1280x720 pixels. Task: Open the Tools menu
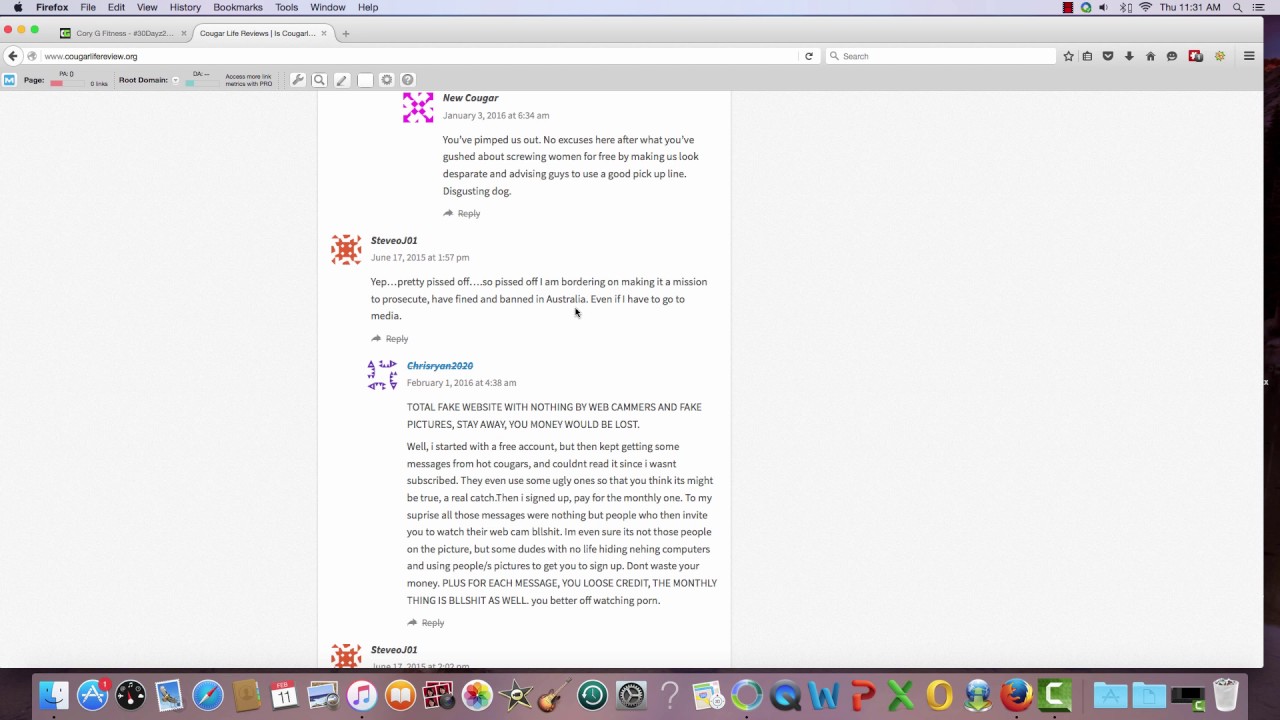click(286, 7)
